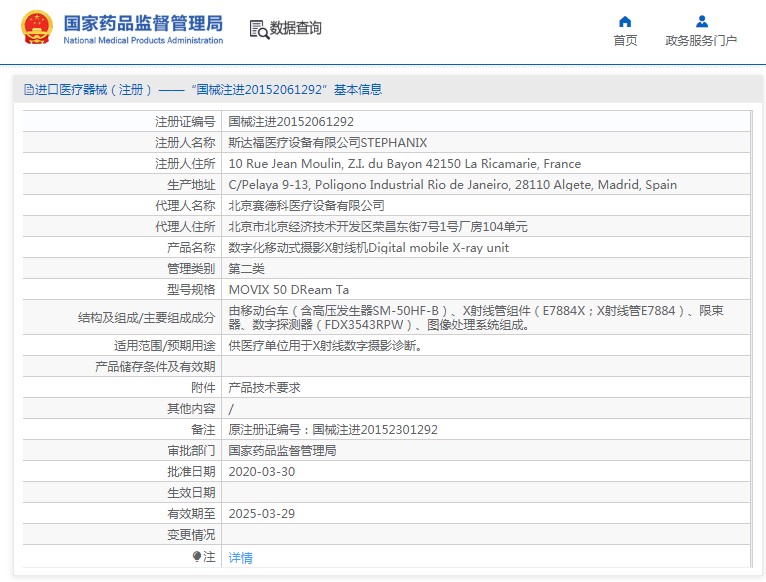This screenshot has width=766, height=582.
Task: Select approval date 2020-03-30
Action: 262,472
